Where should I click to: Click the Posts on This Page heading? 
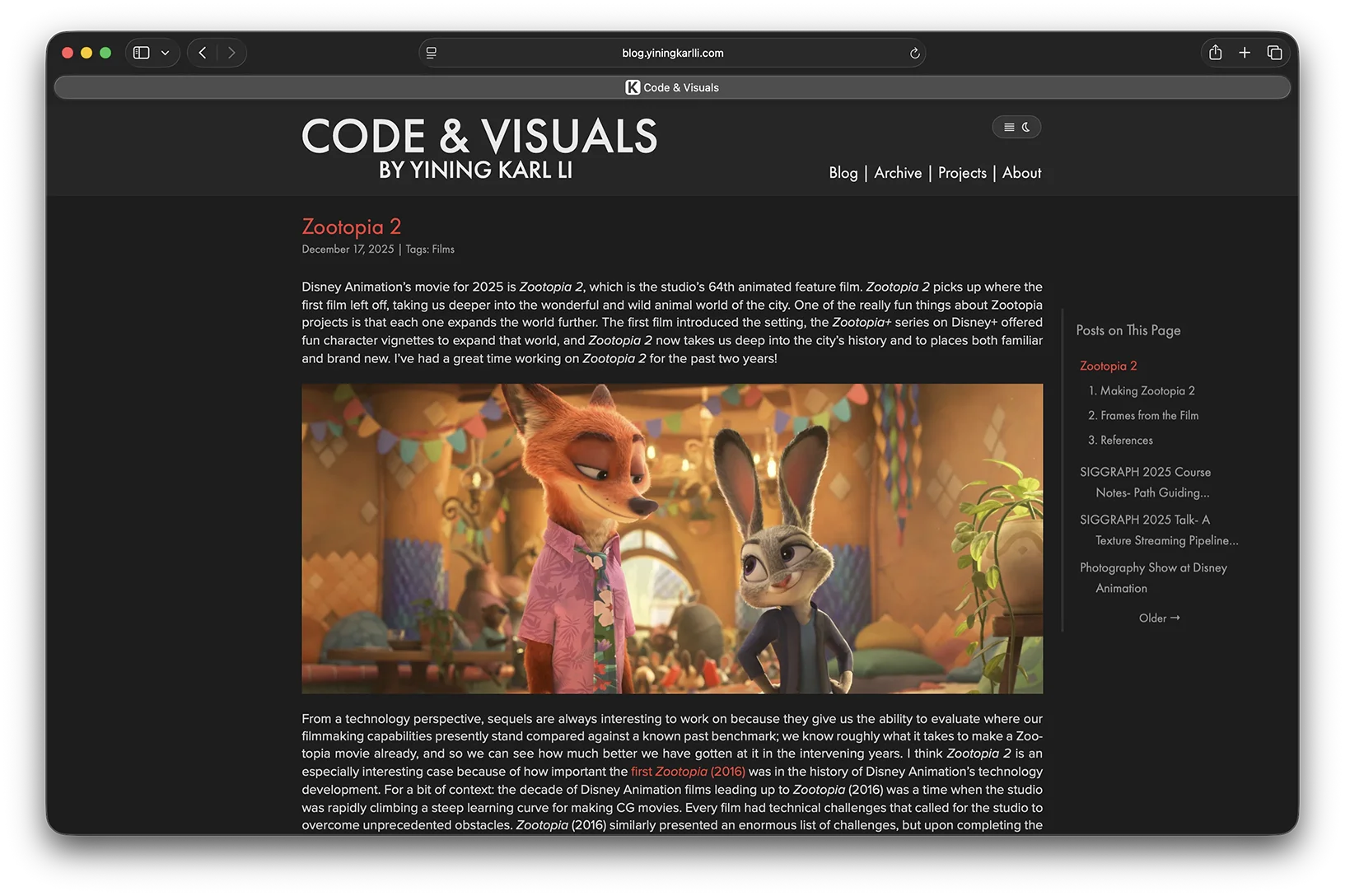coord(1128,330)
